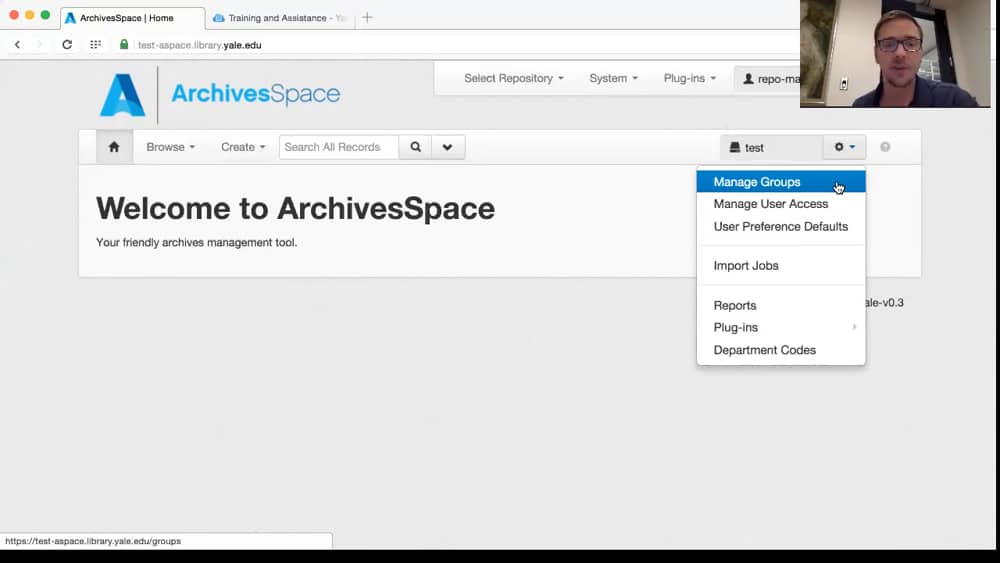1000x563 pixels.
Task: Switch to ArchivesSpace Home tab
Action: point(133,18)
